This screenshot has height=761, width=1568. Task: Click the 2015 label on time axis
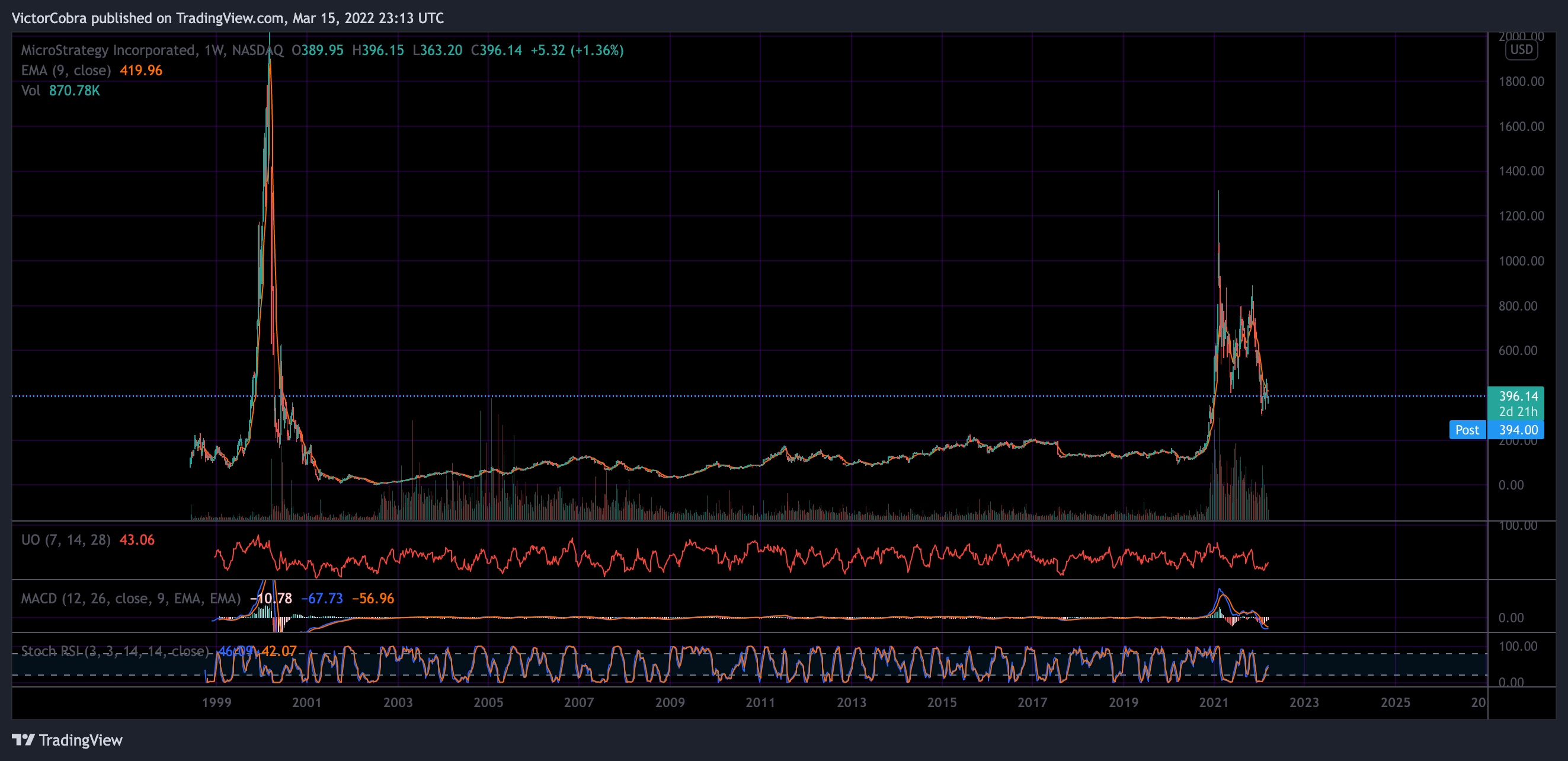point(942,702)
